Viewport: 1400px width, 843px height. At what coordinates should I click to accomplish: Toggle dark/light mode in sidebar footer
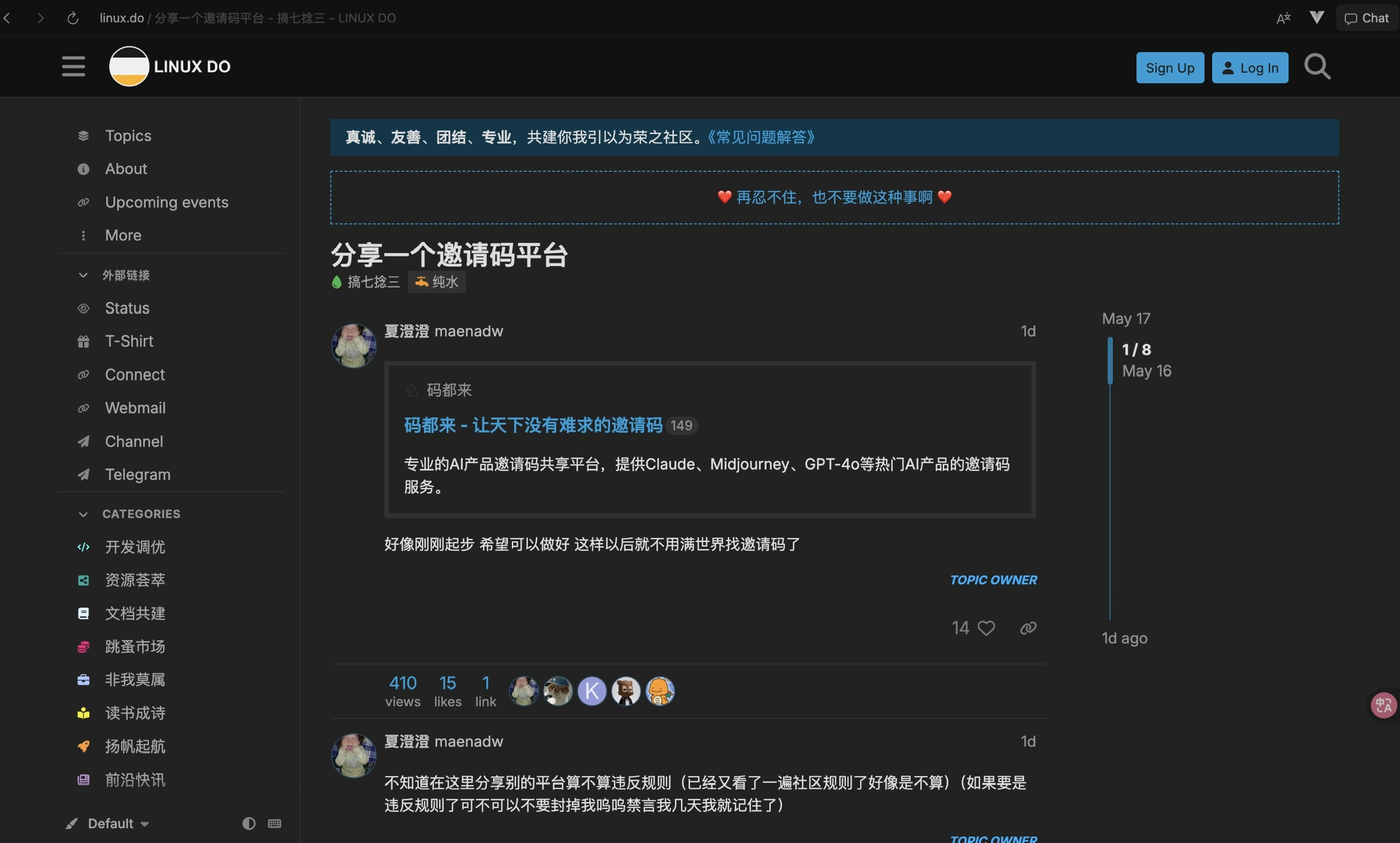click(x=249, y=823)
